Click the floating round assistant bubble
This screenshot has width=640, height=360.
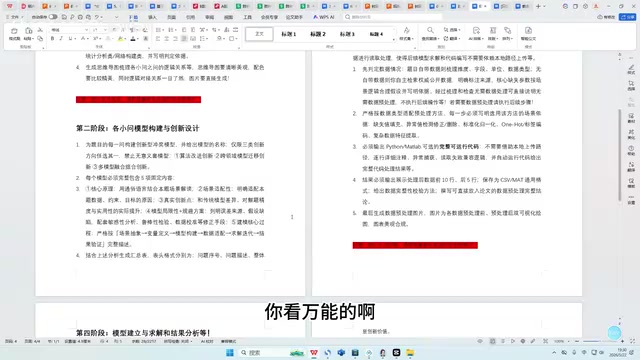[614, 333]
